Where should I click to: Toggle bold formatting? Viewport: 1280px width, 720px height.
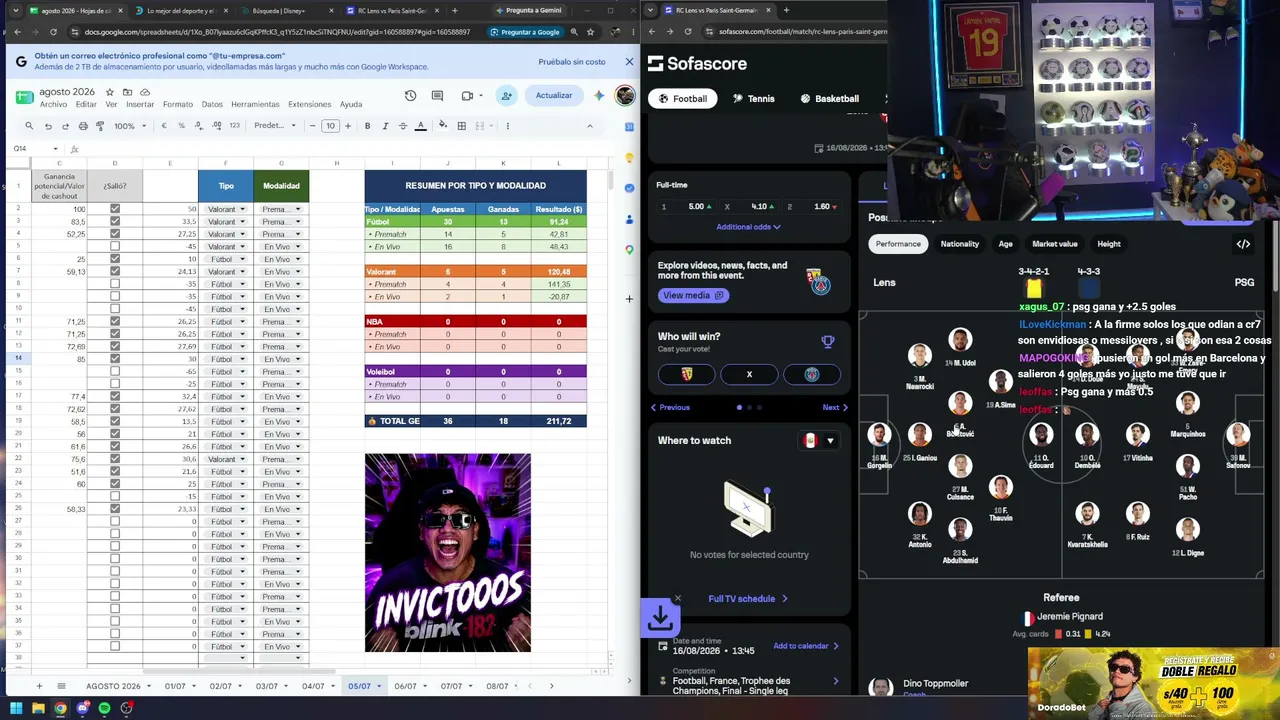[x=367, y=126]
